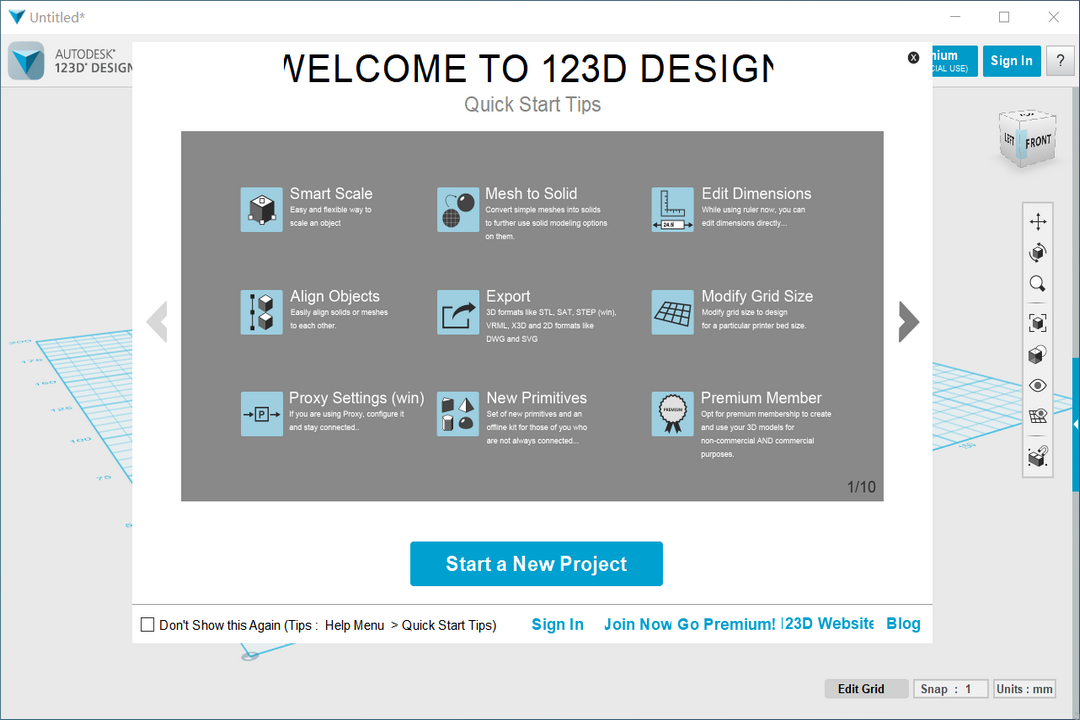Click the New Primitives title text
Viewport: 1080px width, 720px height.
pyautogui.click(x=537, y=398)
